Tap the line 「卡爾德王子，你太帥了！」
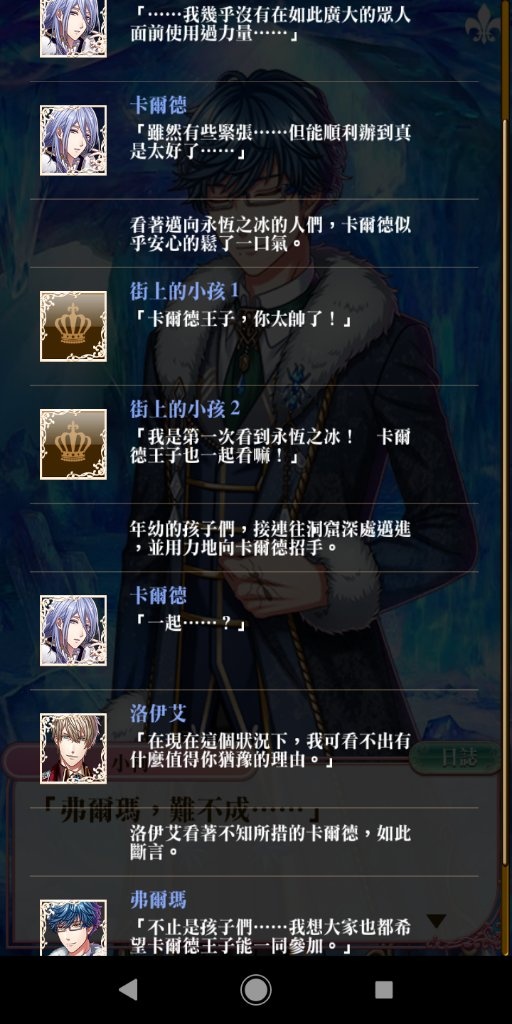Viewport: 512px width, 1024px height. click(241, 320)
